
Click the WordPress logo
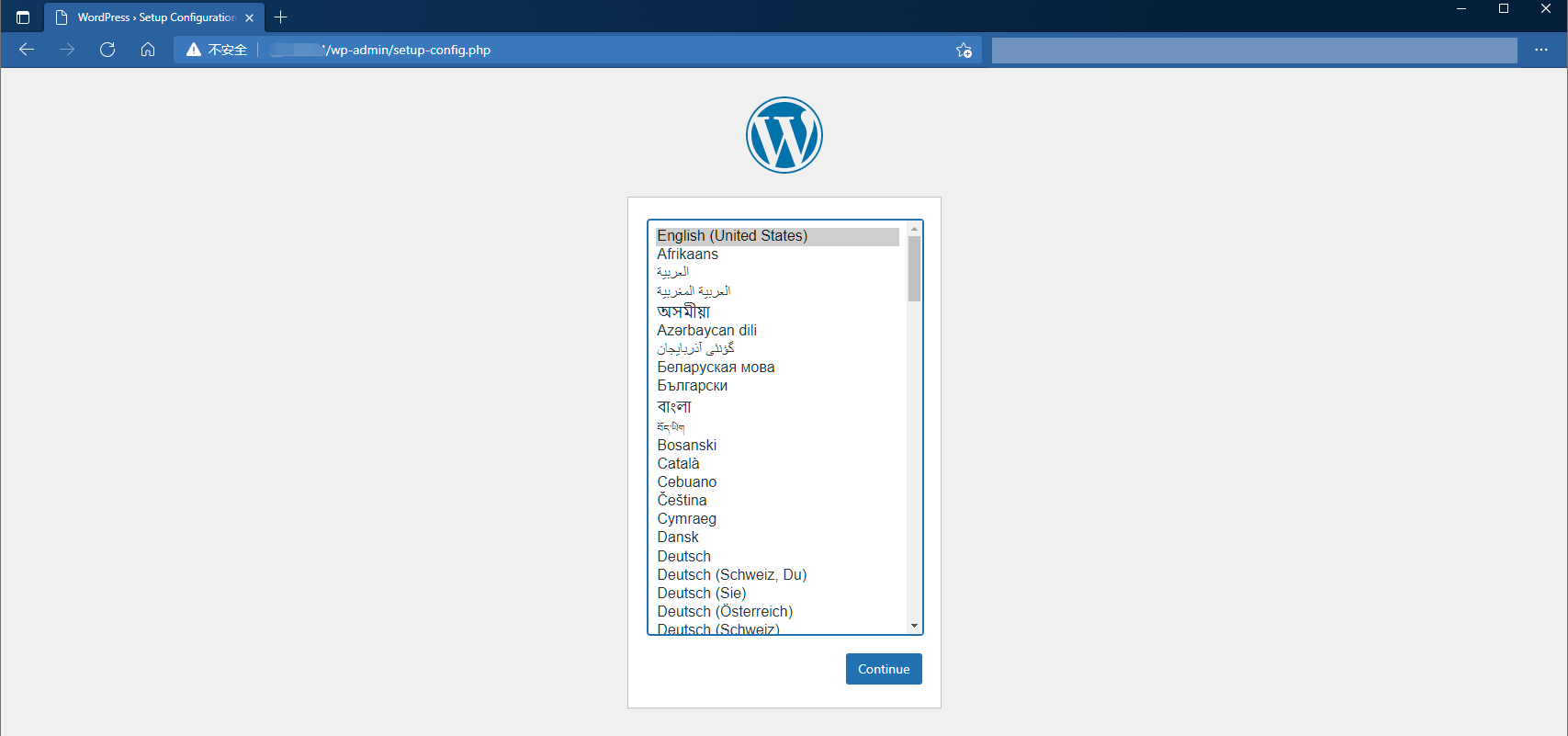click(784, 135)
